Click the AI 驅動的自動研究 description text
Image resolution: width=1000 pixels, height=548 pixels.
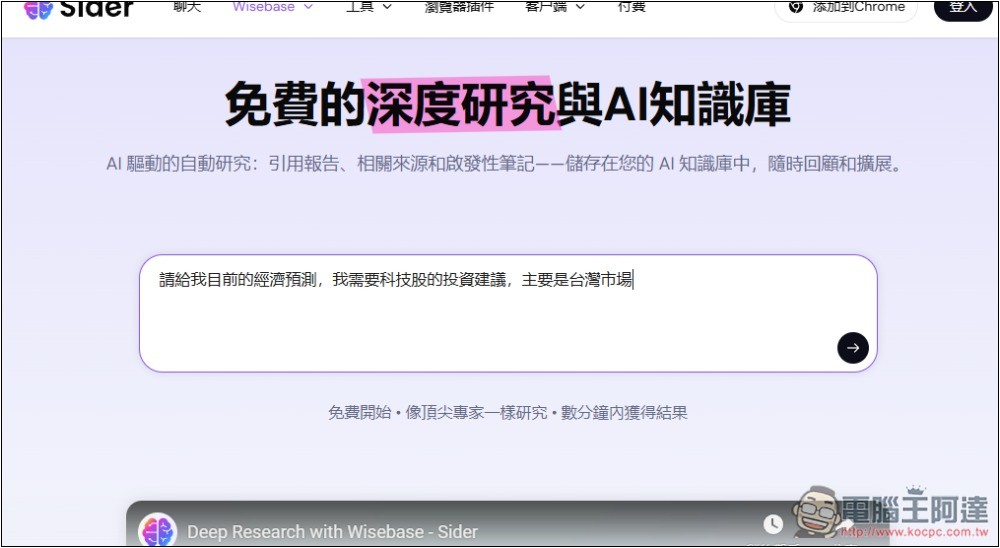[505, 164]
